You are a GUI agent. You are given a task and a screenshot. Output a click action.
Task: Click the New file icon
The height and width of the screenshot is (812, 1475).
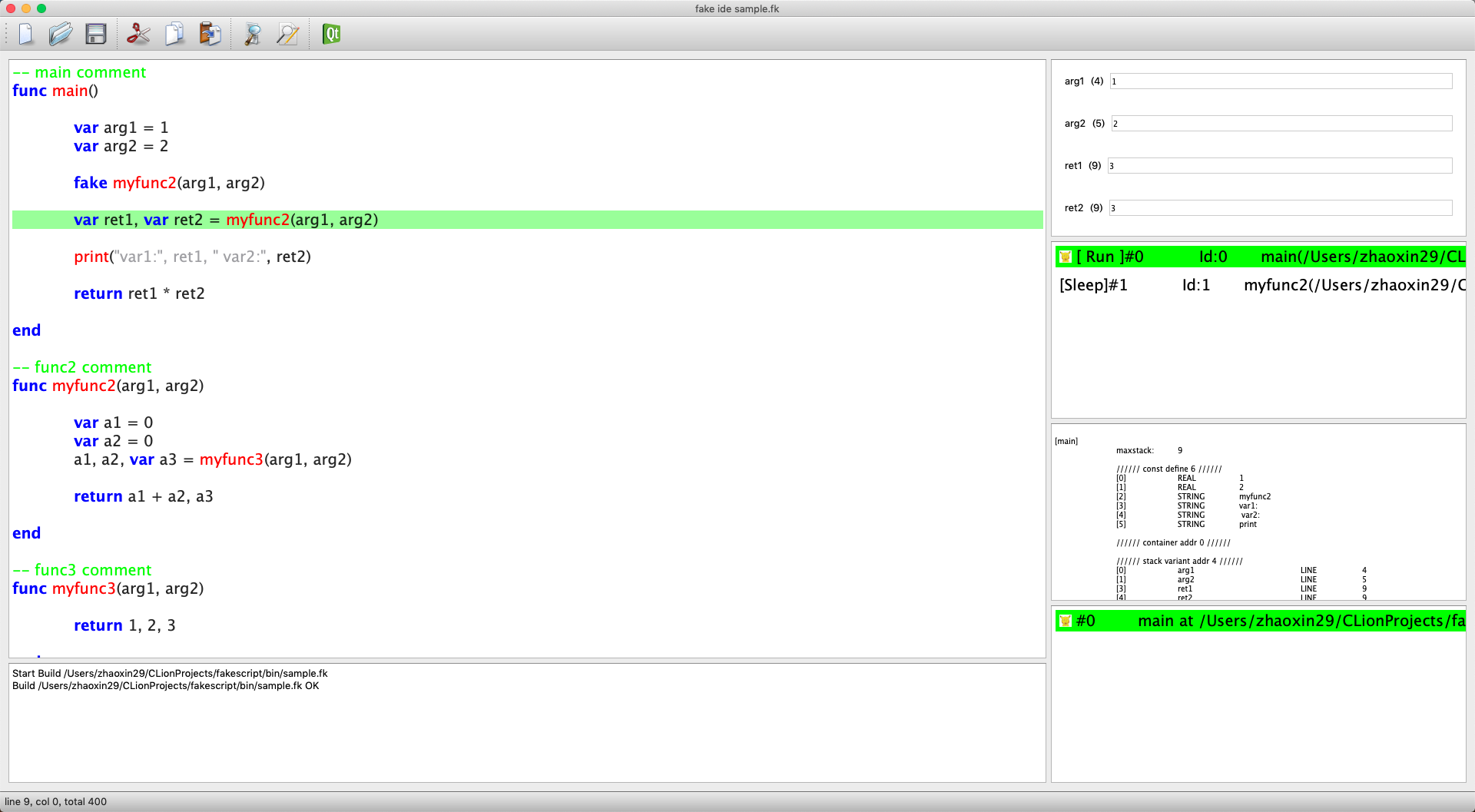26,34
